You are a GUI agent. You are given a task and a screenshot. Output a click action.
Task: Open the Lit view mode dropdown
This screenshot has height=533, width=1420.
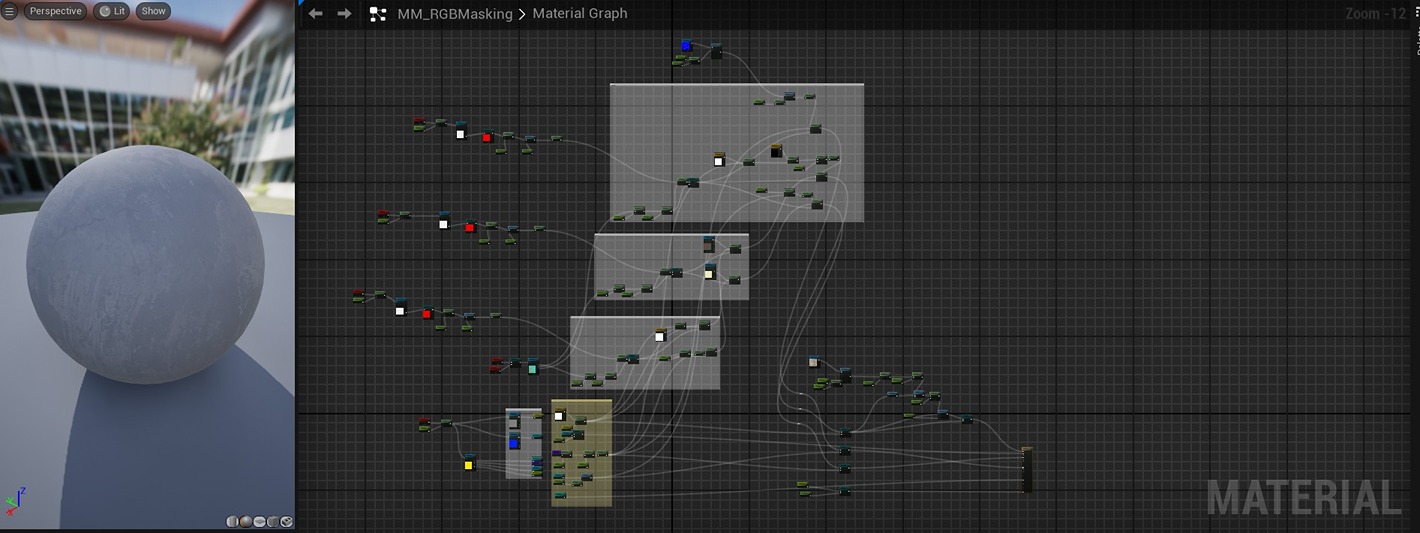[112, 11]
